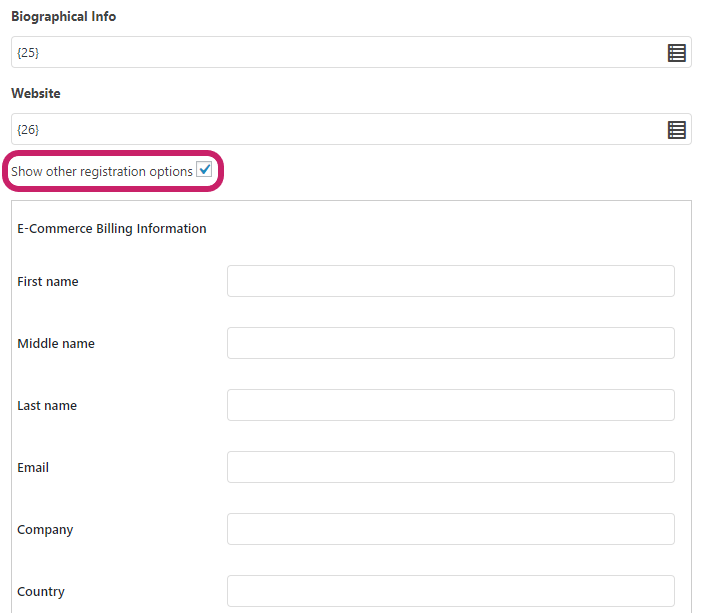
Task: Open merge tags list for Biographical Info
Action: coord(676,53)
